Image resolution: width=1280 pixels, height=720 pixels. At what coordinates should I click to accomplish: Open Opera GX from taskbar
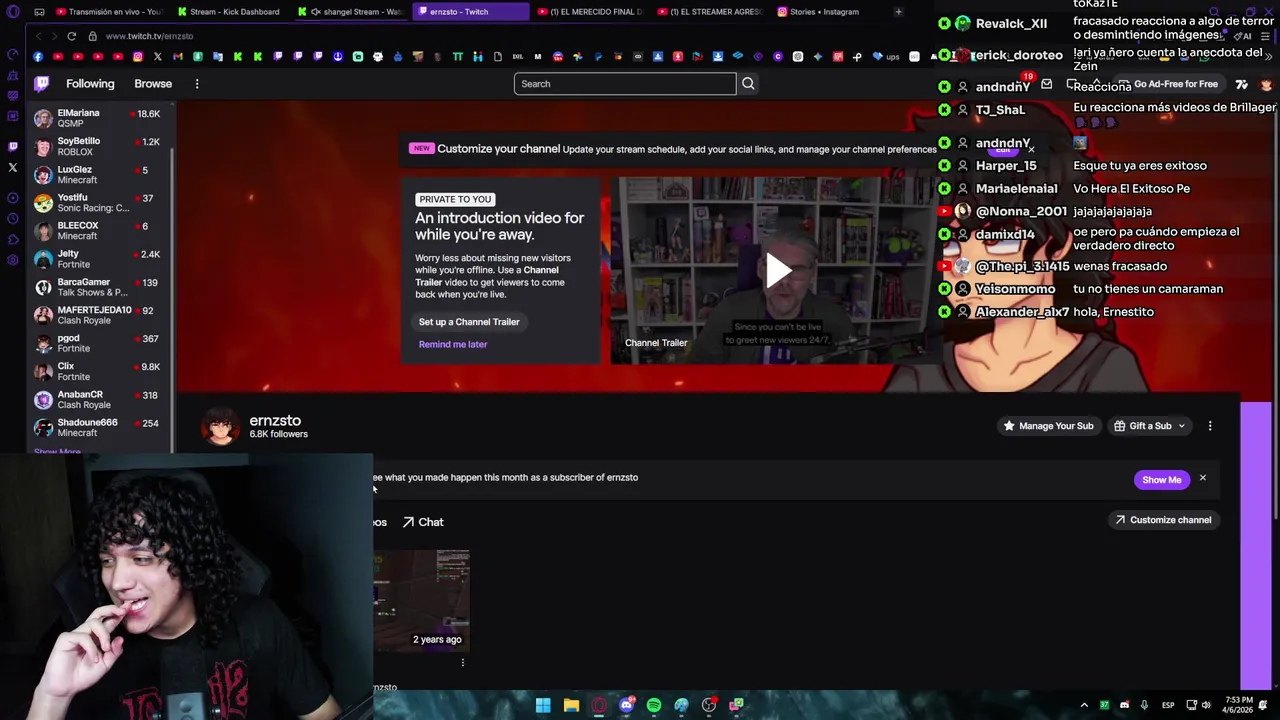pyautogui.click(x=598, y=705)
